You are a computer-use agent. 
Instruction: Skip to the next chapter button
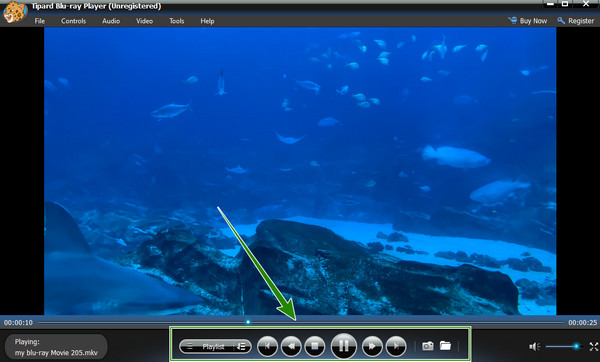click(x=396, y=346)
